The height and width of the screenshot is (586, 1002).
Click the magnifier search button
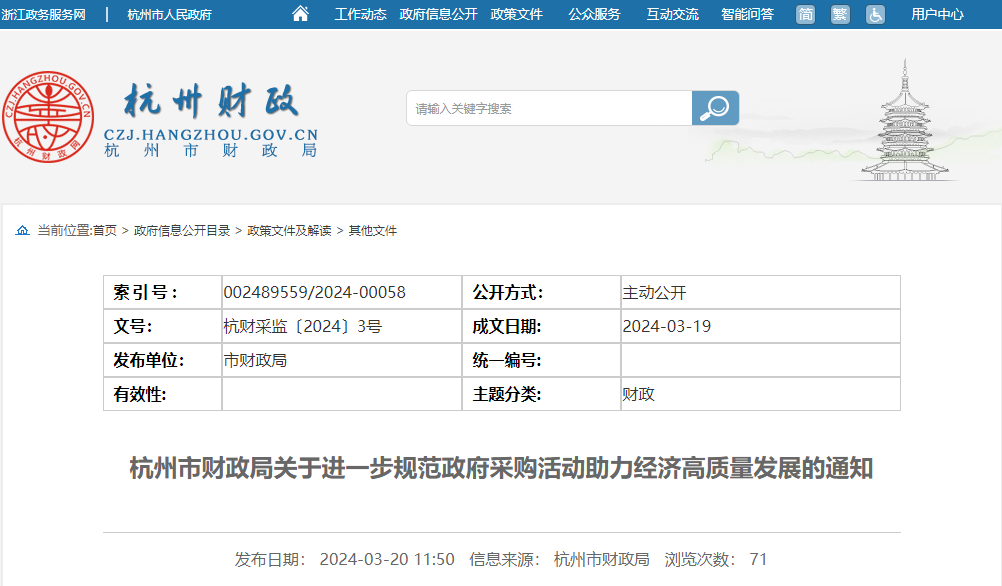point(715,108)
